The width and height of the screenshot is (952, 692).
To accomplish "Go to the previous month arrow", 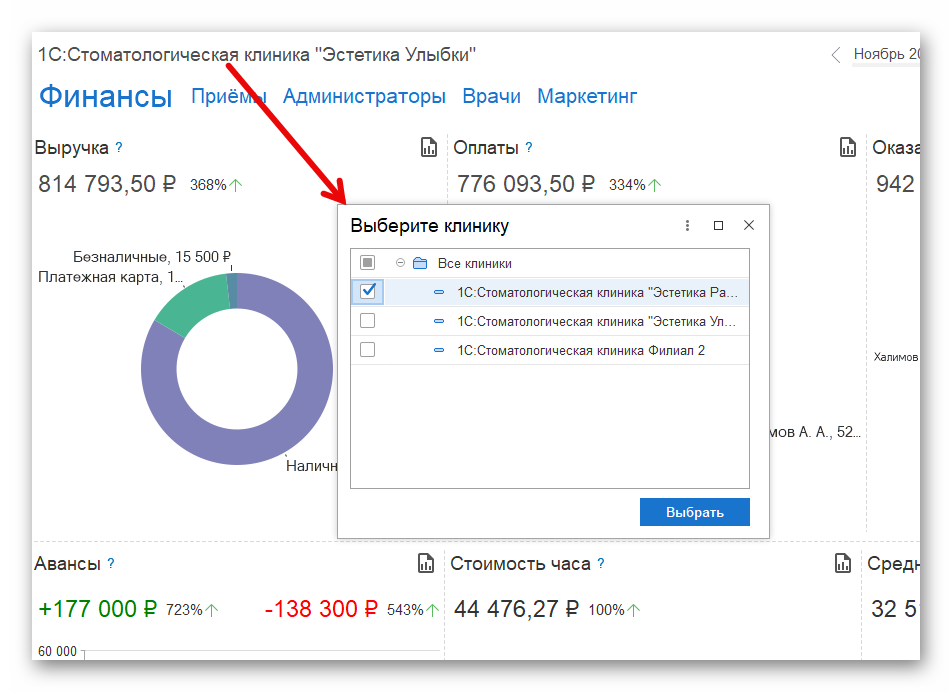I will pyautogui.click(x=836, y=55).
